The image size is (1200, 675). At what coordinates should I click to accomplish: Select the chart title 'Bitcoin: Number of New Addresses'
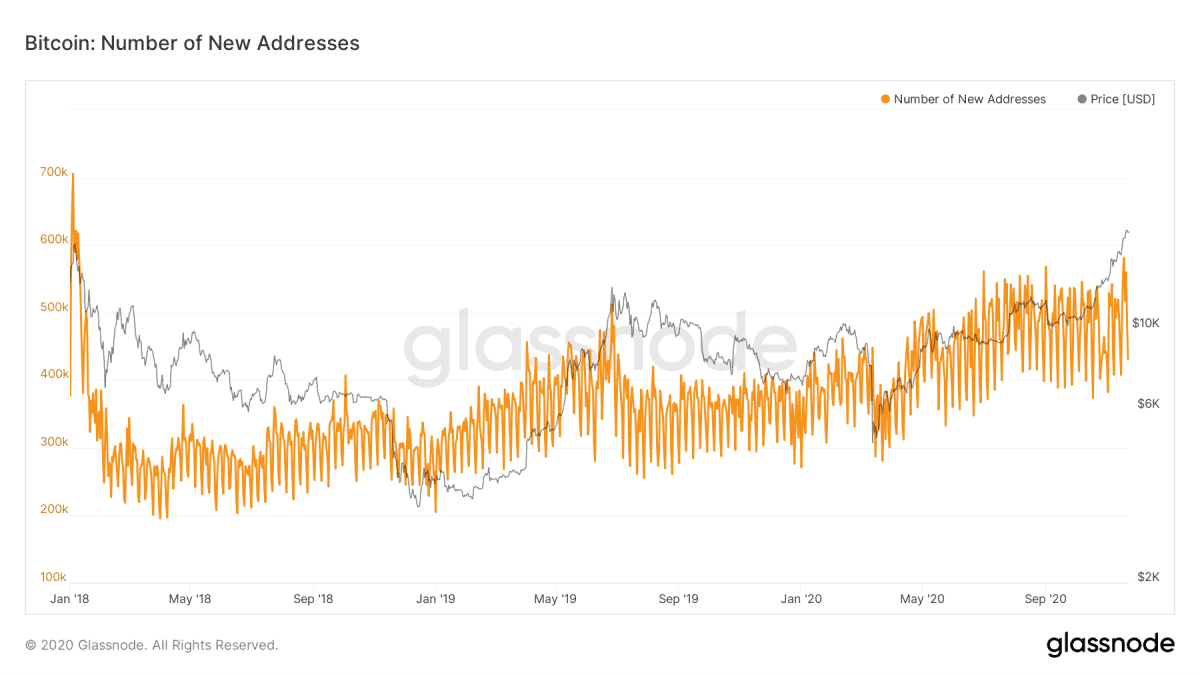coord(192,43)
